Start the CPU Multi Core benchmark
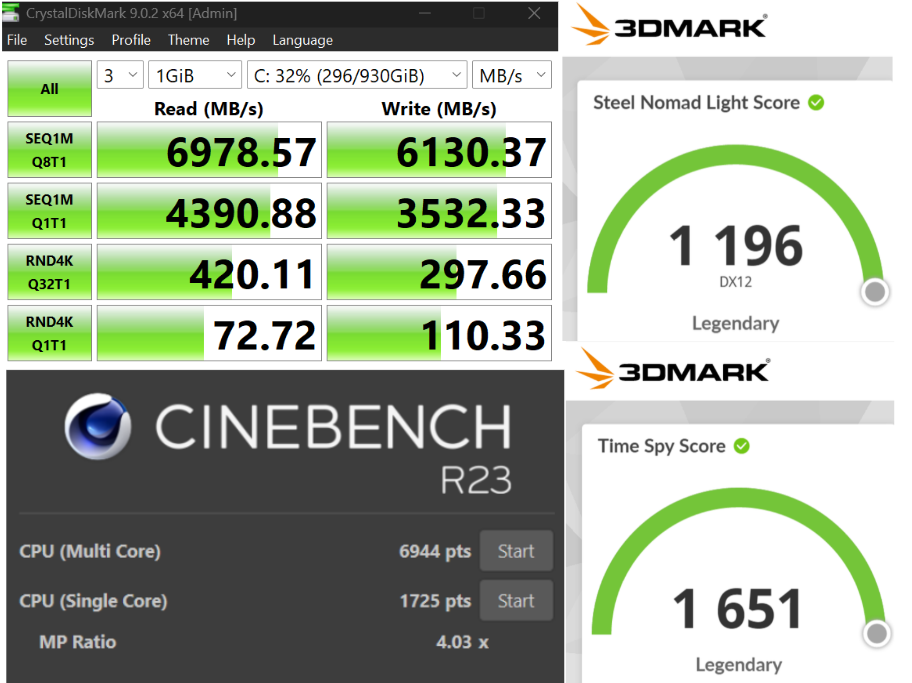This screenshot has height=683, width=912. tap(516, 551)
